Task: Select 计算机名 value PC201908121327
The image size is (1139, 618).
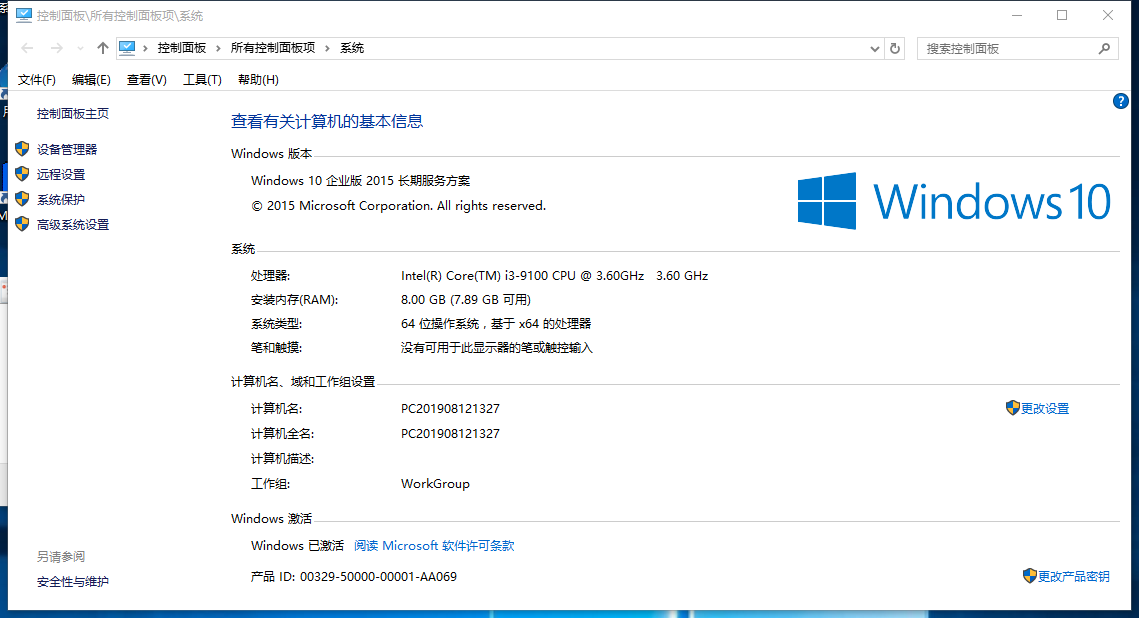Action: point(450,409)
